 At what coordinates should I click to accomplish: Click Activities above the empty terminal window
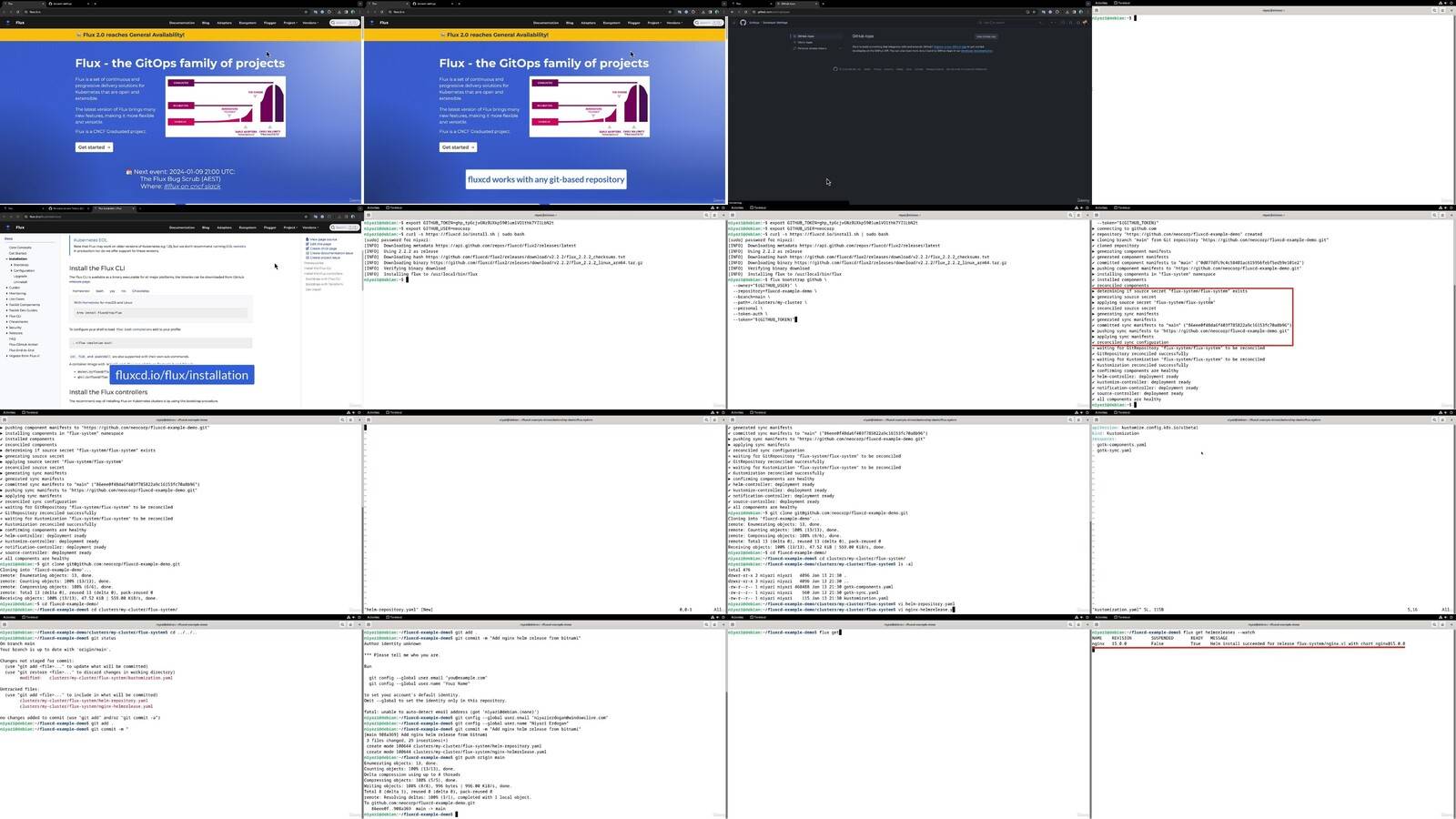click(1101, 3)
